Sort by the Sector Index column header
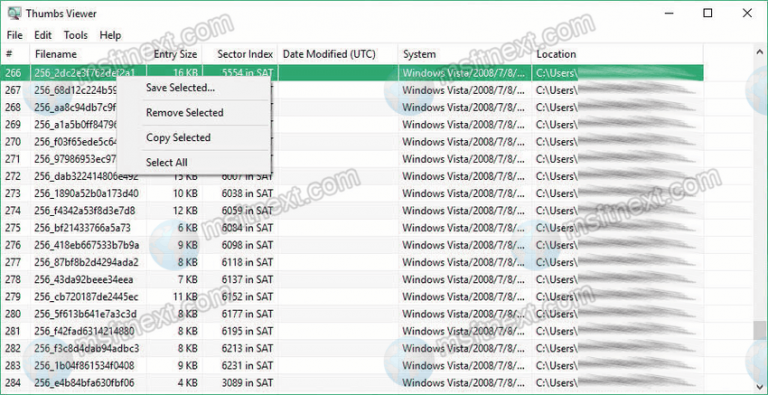Image resolution: width=768 pixels, height=395 pixels. pyautogui.click(x=240, y=54)
